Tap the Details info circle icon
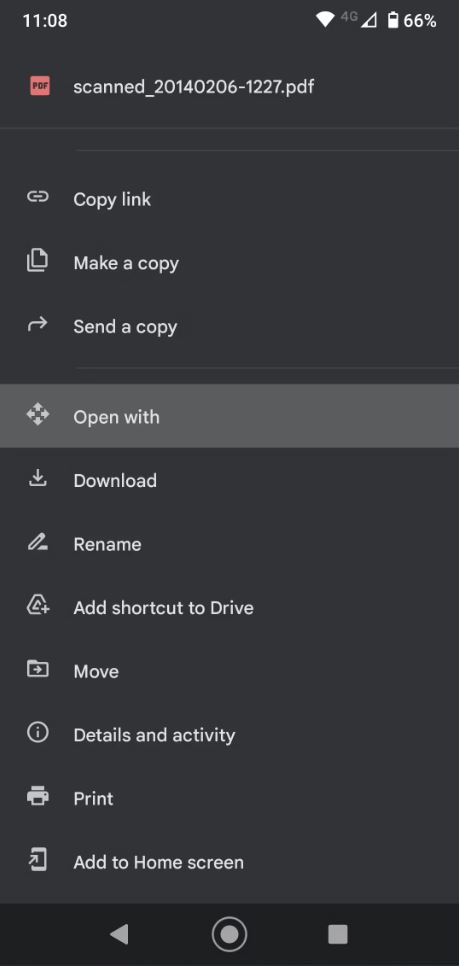 click(38, 733)
